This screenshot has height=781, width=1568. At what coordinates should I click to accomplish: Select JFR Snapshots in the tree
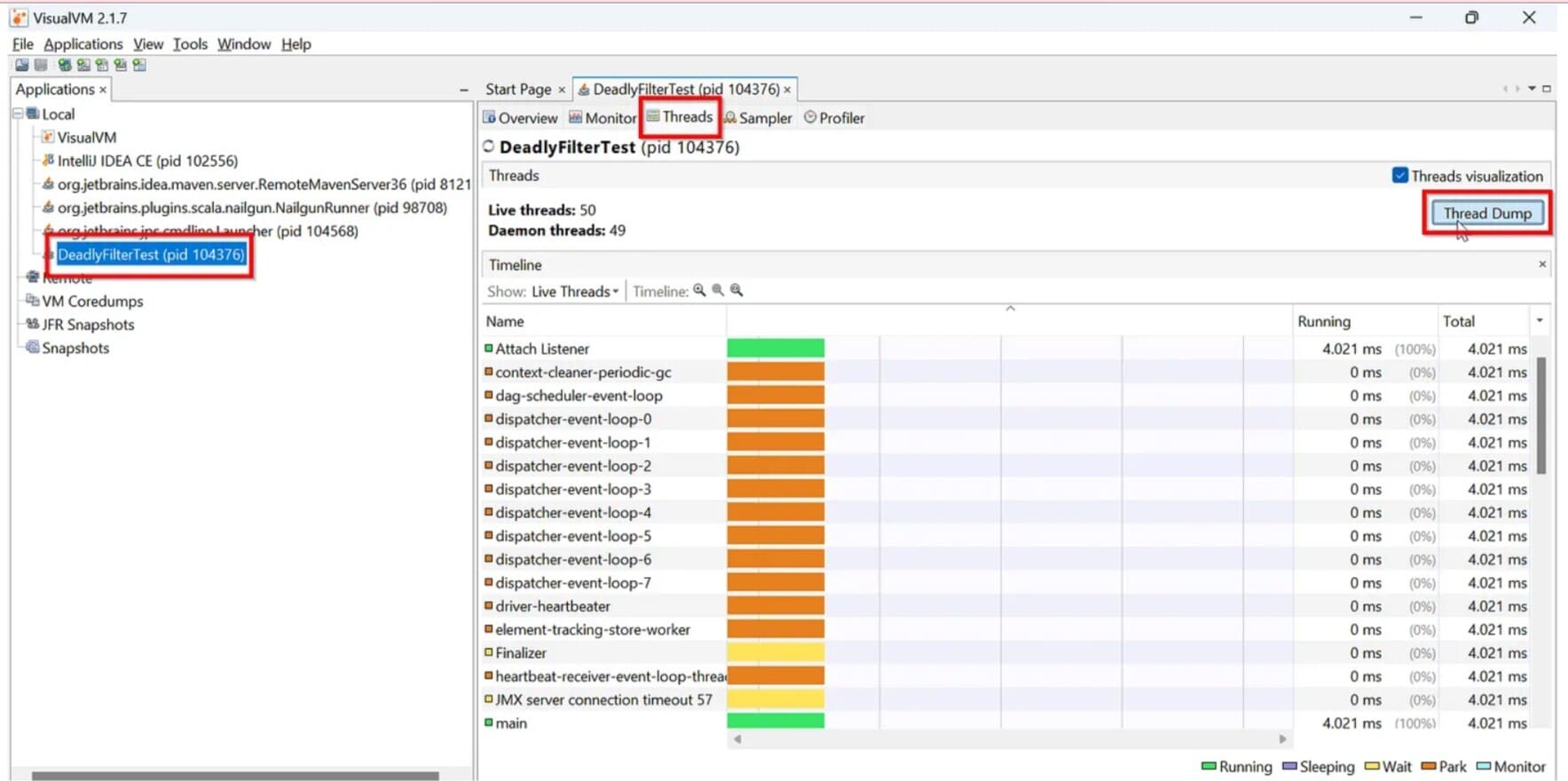coord(88,325)
